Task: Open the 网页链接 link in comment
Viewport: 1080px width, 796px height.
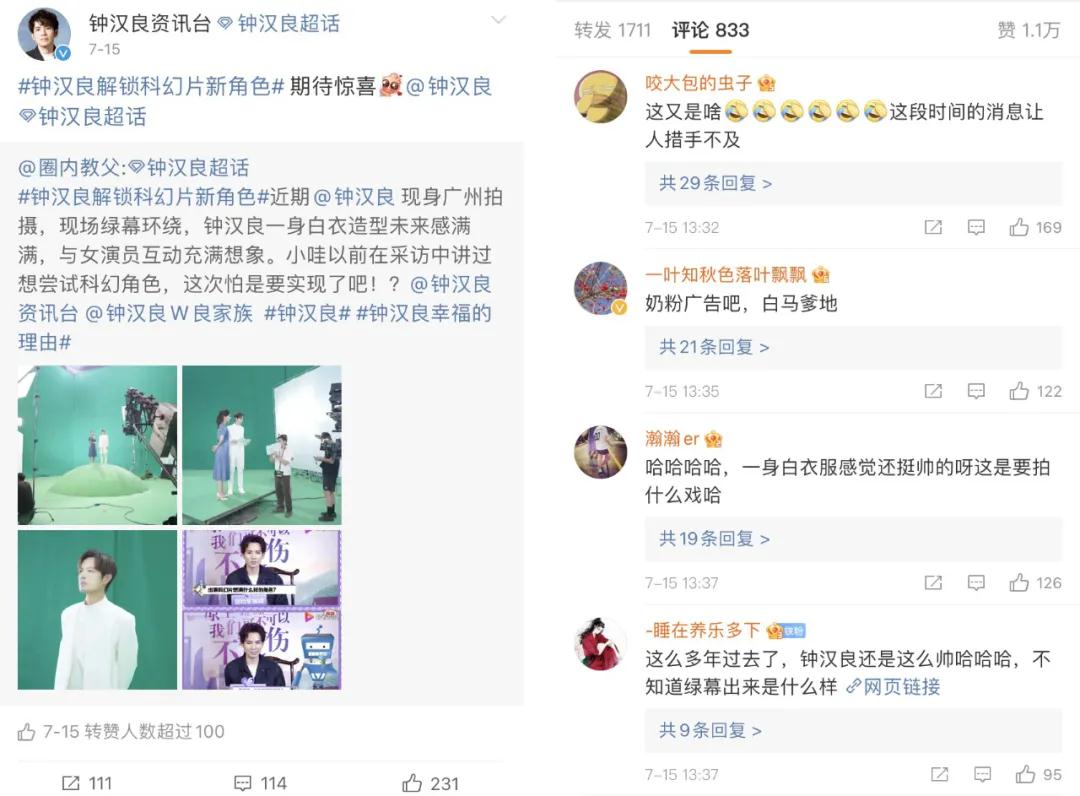Action: (x=893, y=687)
